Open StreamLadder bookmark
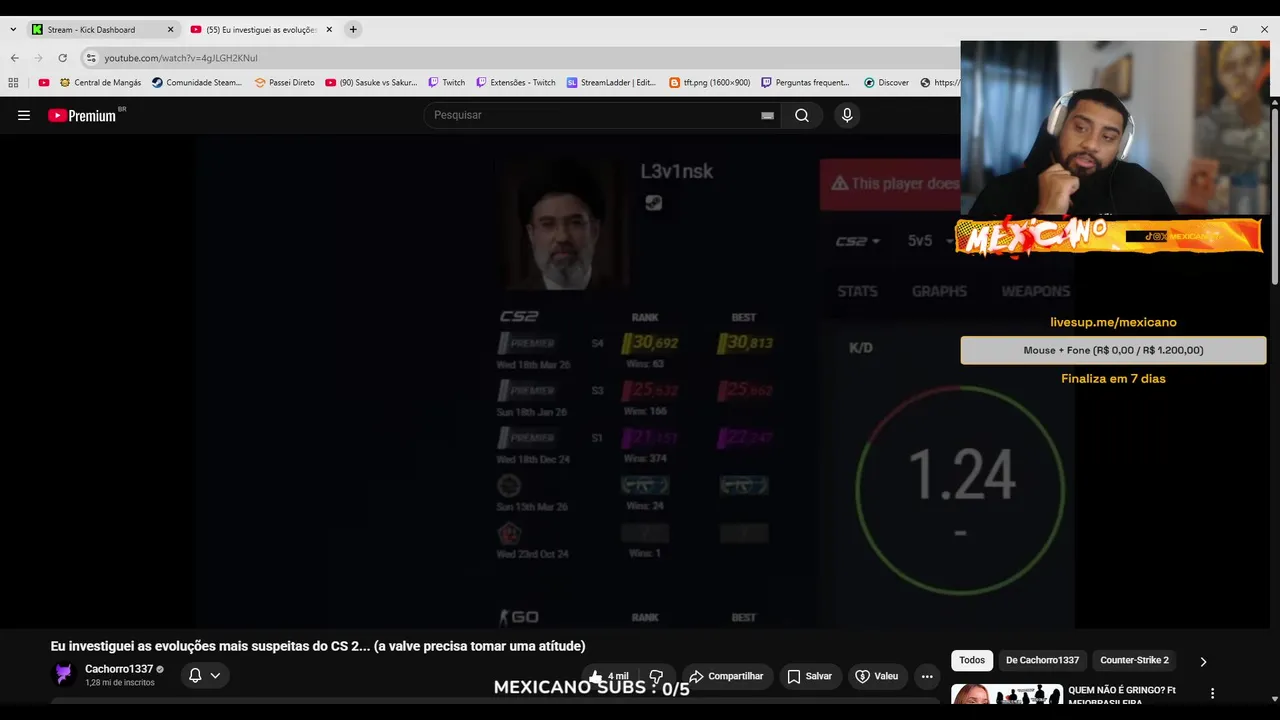This screenshot has height=720, width=1280. [611, 83]
